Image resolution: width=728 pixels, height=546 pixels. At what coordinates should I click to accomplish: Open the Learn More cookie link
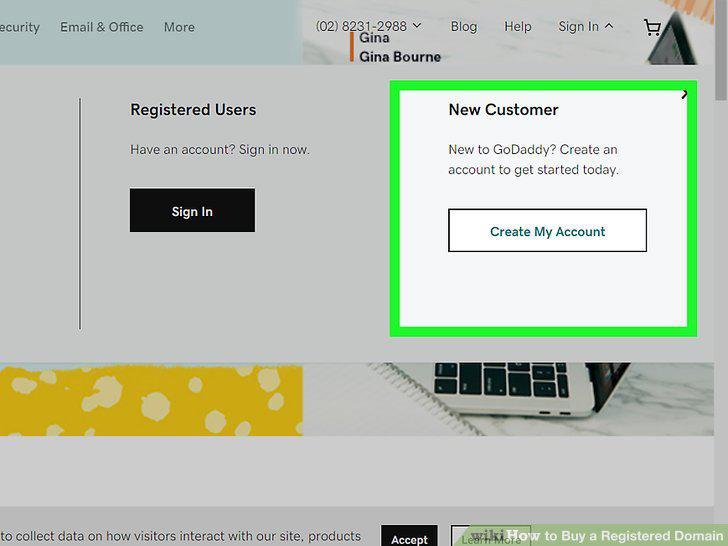pos(491,537)
